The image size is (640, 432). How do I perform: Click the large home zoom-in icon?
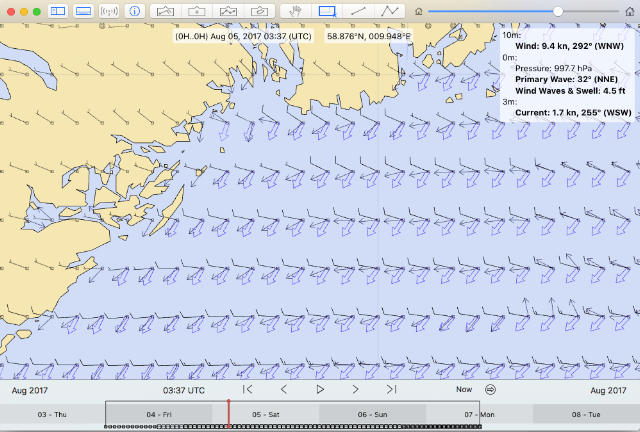(x=630, y=11)
